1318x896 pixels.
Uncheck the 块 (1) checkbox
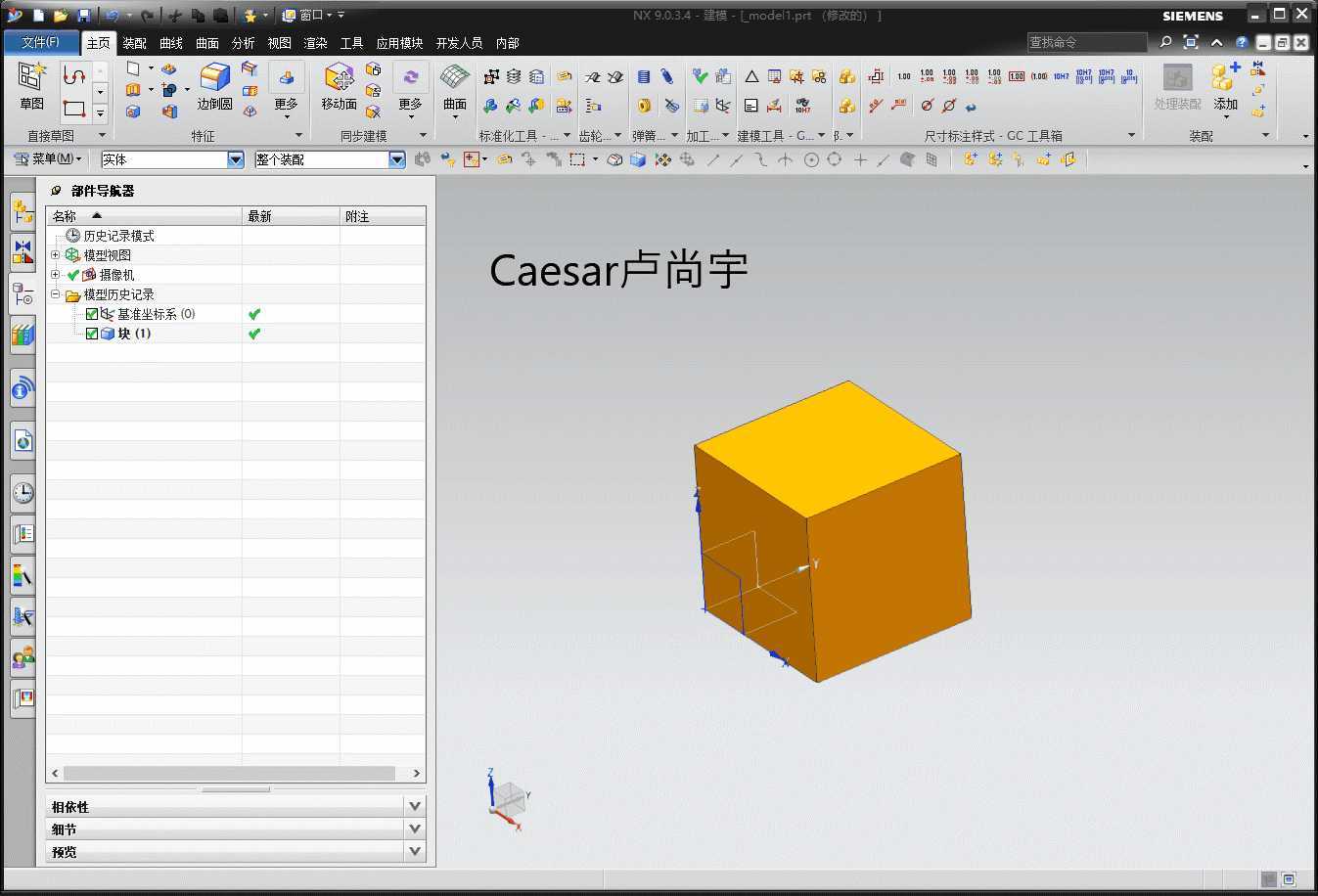click(x=92, y=334)
